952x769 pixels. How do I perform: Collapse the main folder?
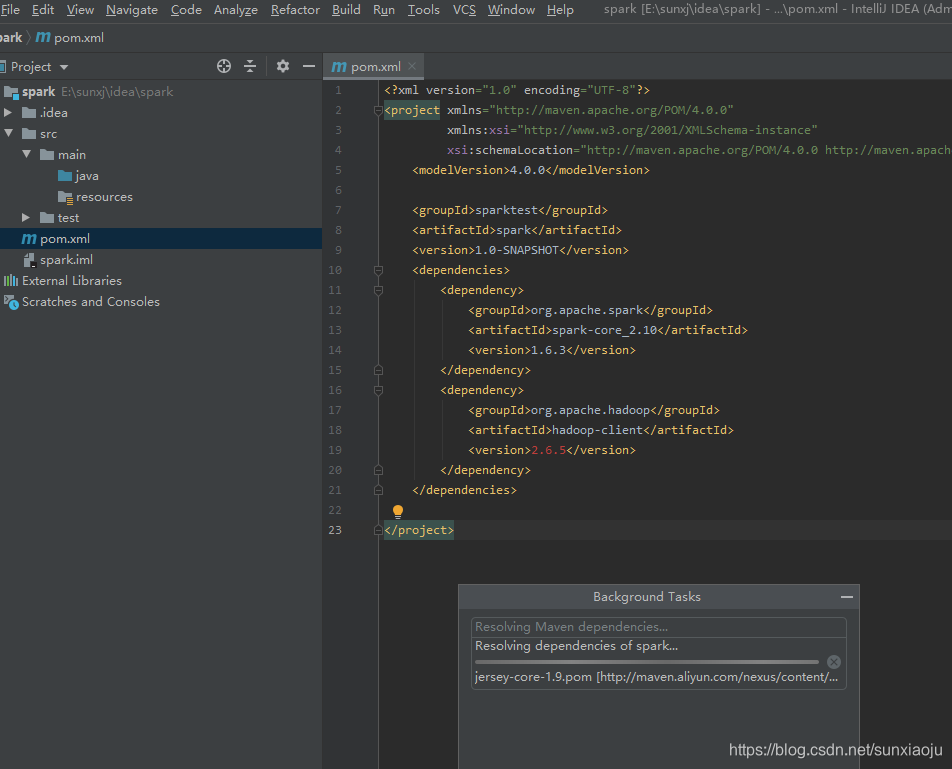pyautogui.click(x=27, y=154)
